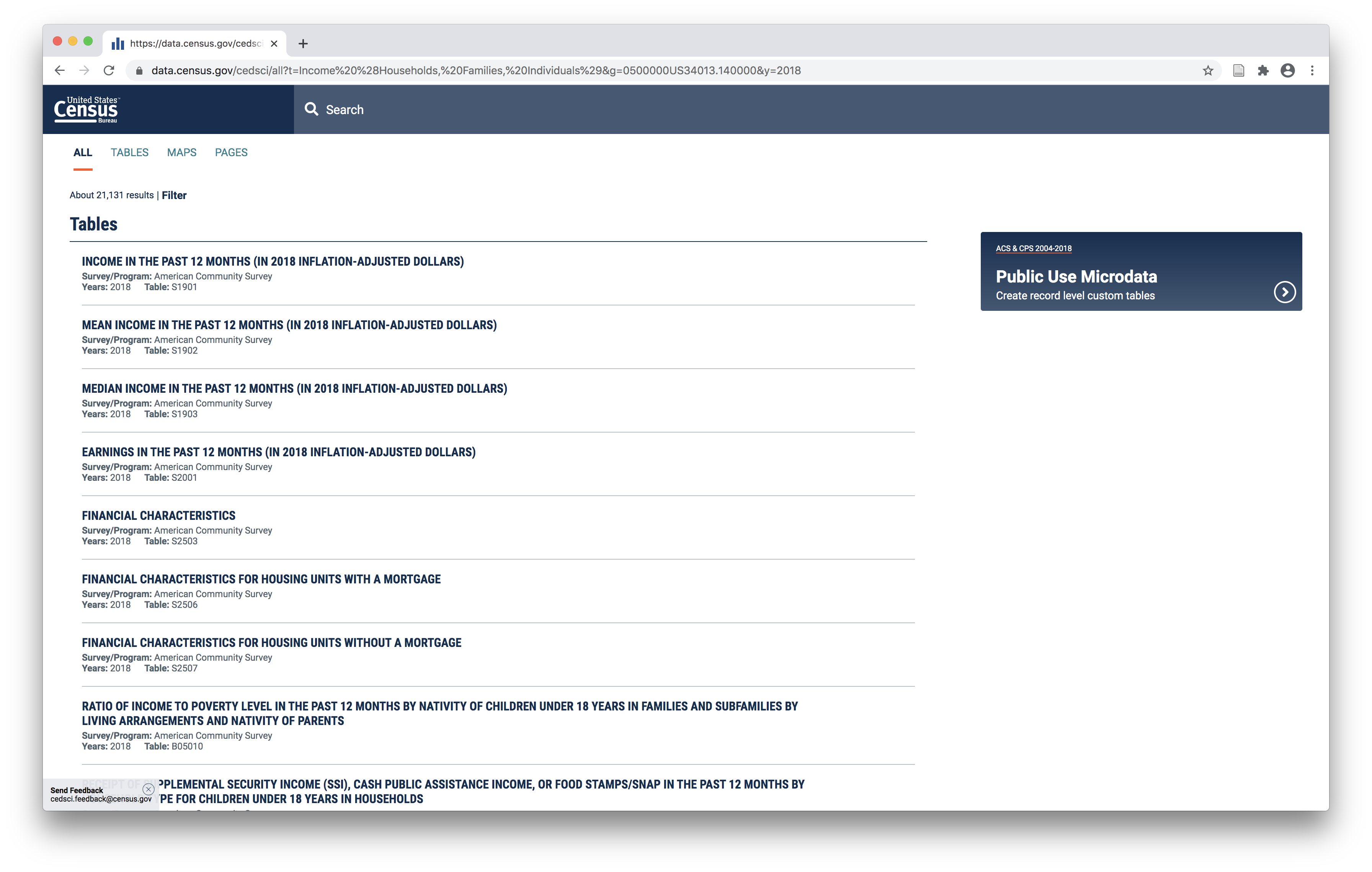Click the Census Bureau logo

tap(86, 109)
